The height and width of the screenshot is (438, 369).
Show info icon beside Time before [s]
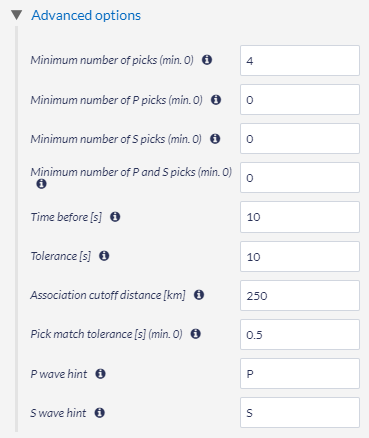115,217
